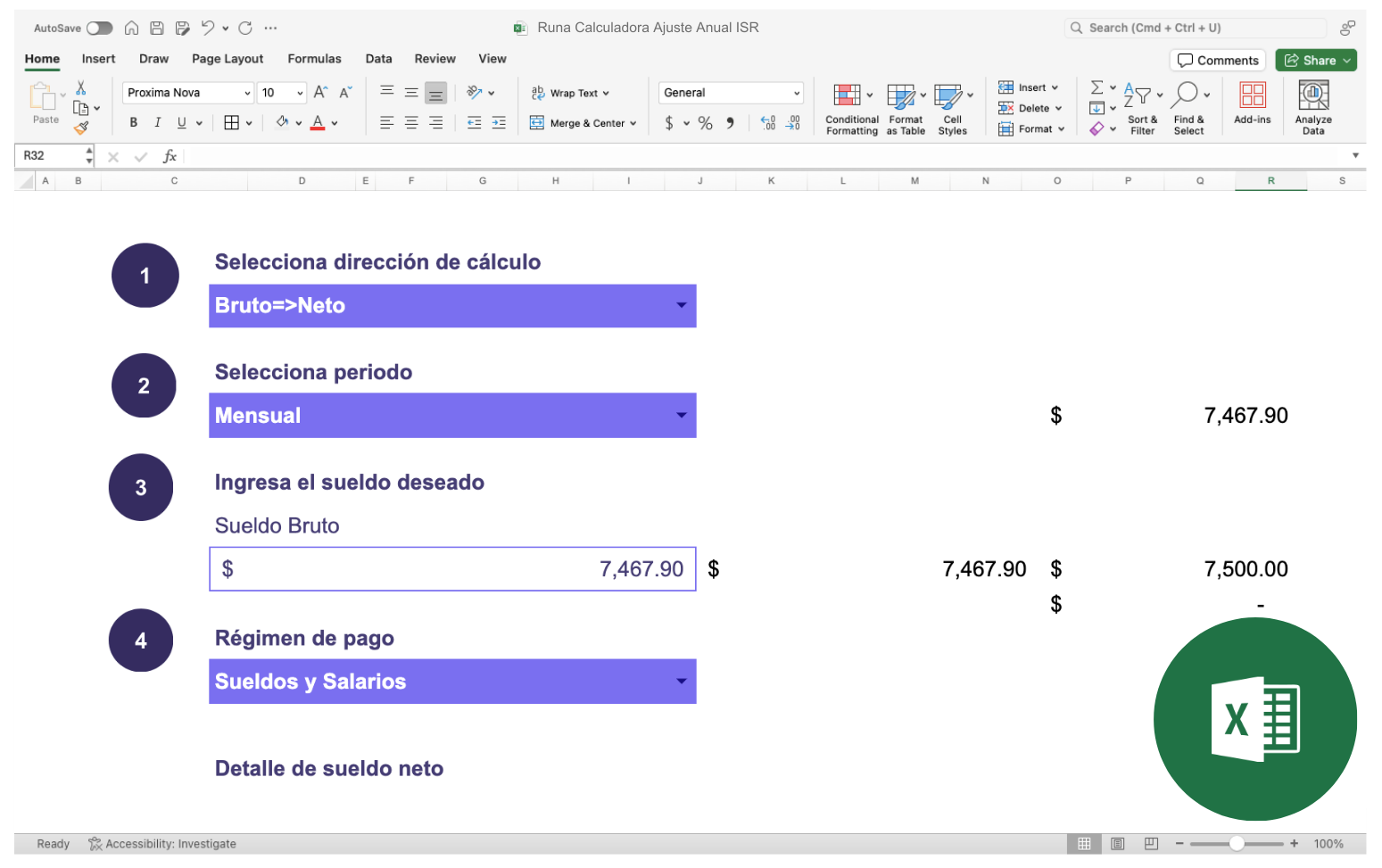Image resolution: width=1382 pixels, height=868 pixels.
Task: Switch to the Data tab
Action: (378, 59)
